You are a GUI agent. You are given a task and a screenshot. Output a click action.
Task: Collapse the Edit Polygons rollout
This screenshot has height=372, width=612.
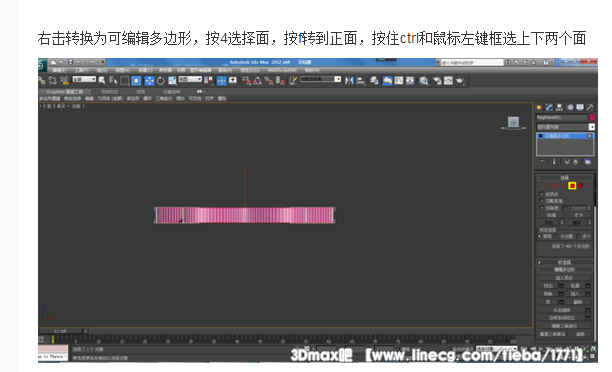pyautogui.click(x=564, y=269)
